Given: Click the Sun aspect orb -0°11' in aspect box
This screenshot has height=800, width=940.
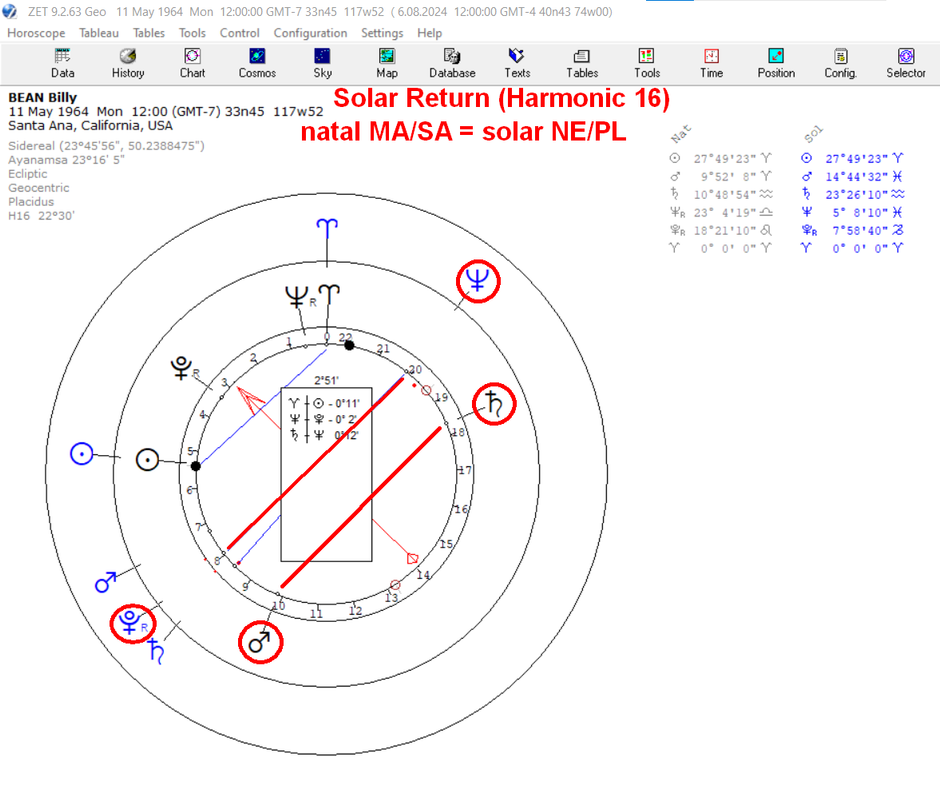Looking at the screenshot, I should coord(344,404).
